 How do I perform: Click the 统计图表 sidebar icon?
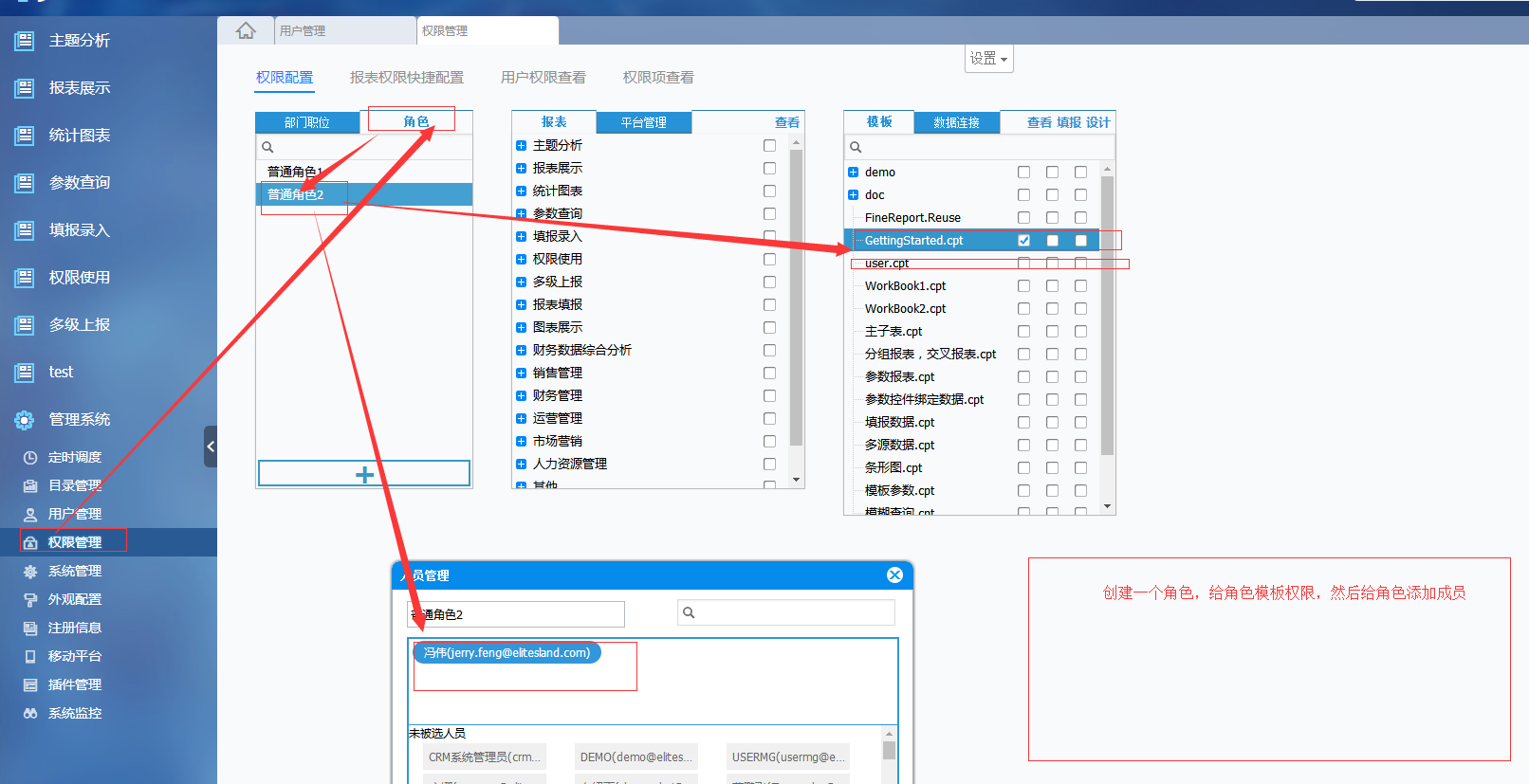[25, 136]
